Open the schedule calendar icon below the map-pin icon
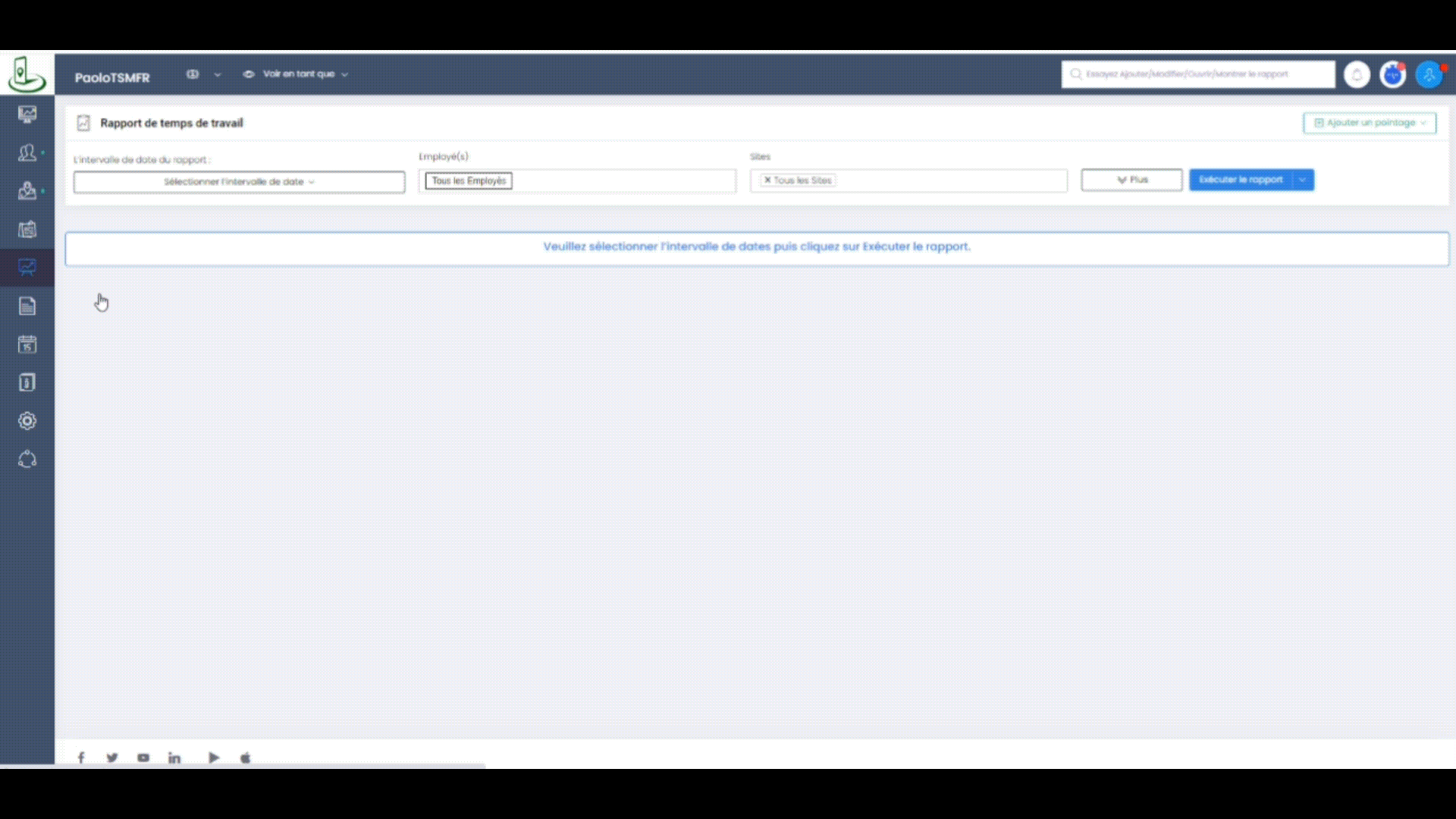 (x=27, y=229)
